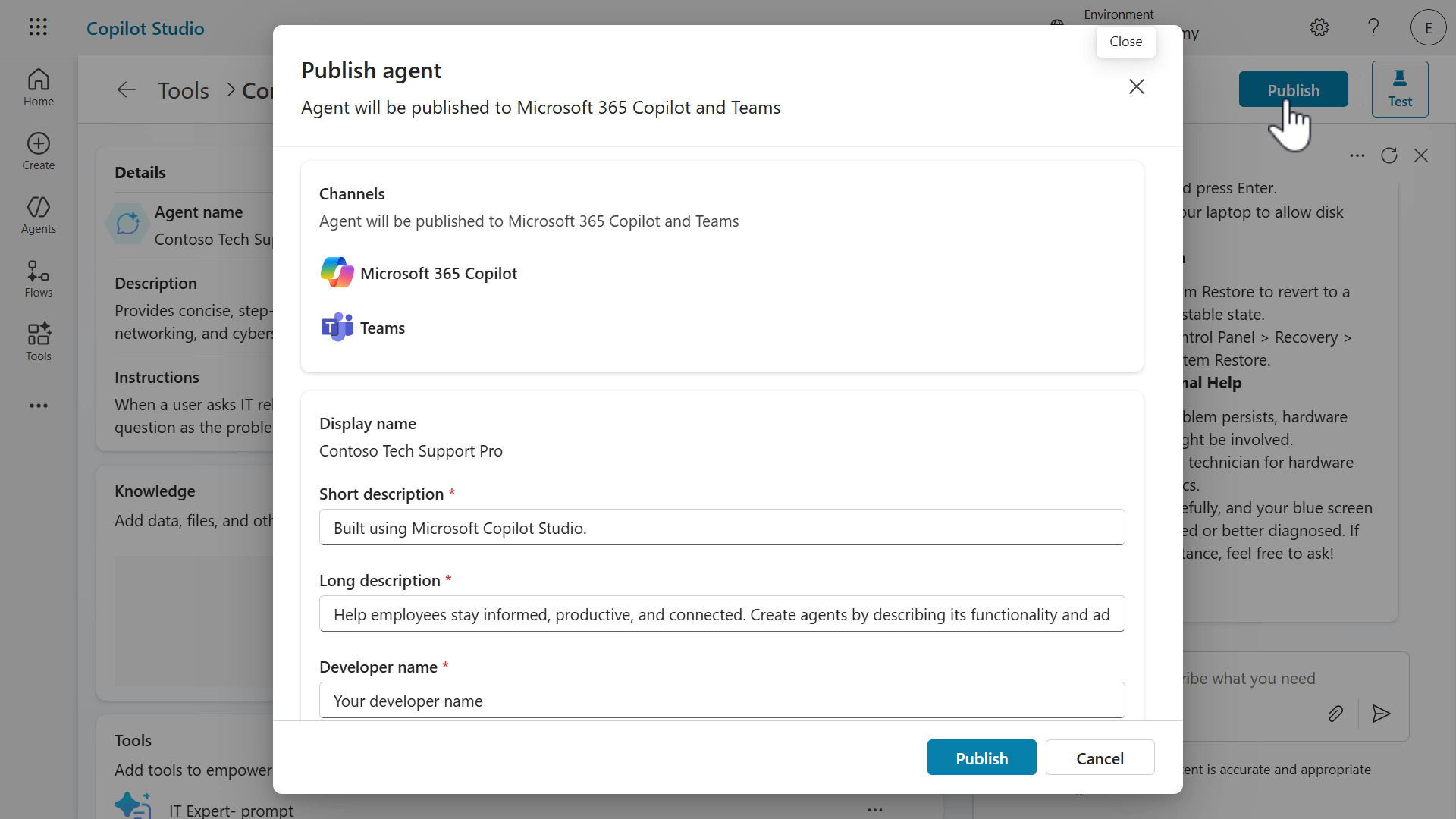Expand more options in left sidebar

coord(39,406)
